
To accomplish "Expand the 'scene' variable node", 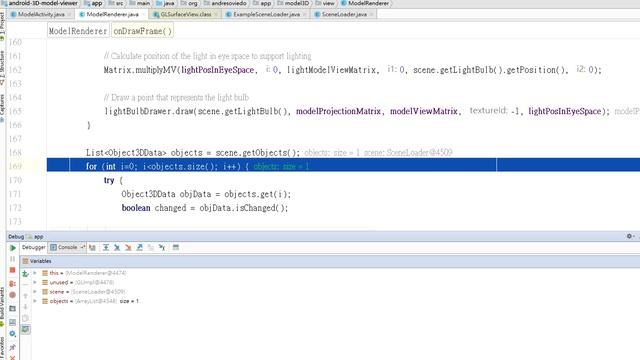I will [x=35, y=291].
